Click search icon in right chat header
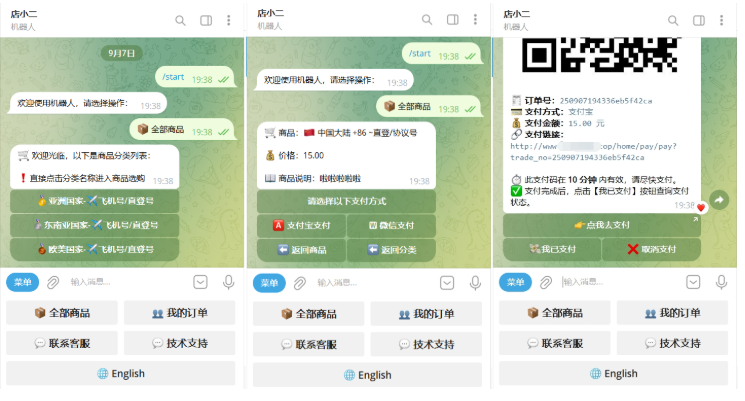The width and height of the screenshot is (745, 401). coord(673,20)
